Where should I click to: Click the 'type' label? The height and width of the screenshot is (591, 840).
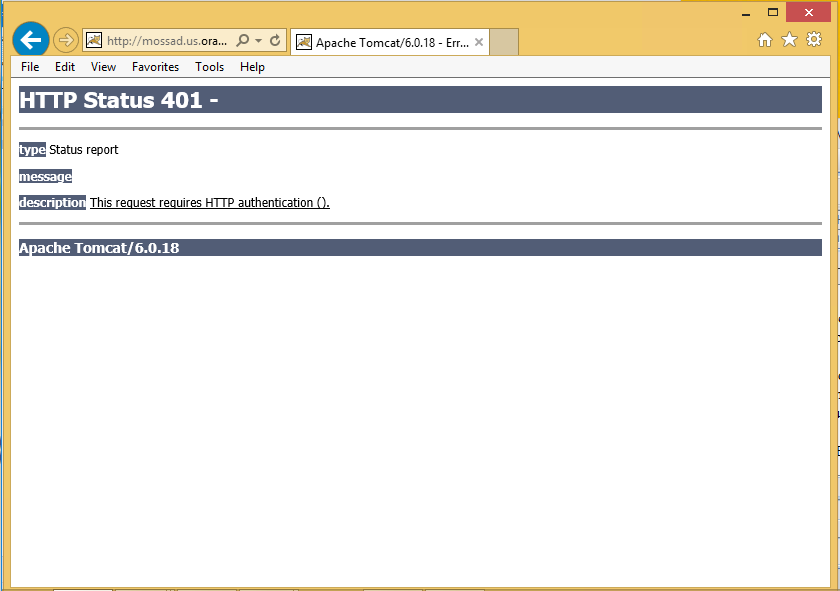tap(33, 149)
